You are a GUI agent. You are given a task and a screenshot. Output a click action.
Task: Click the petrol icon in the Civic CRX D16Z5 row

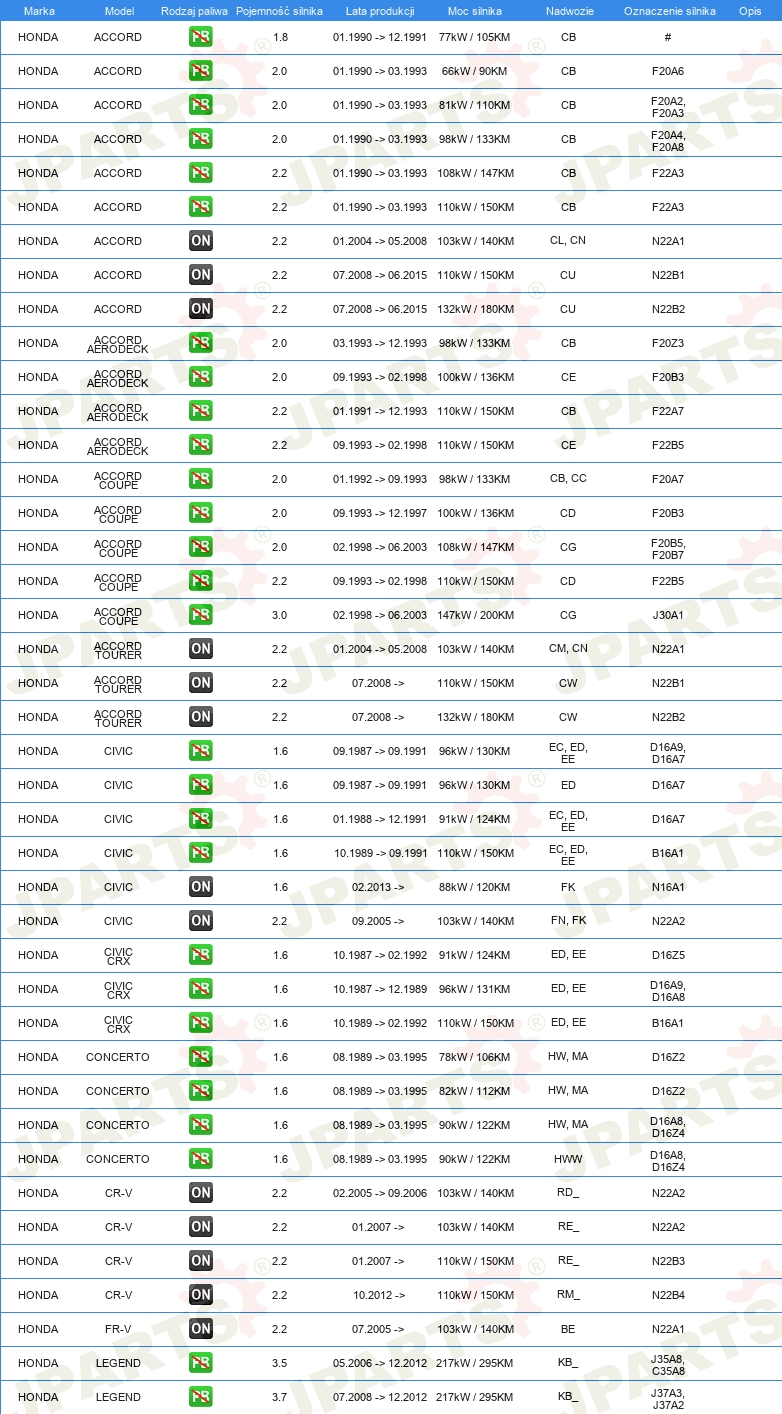point(201,955)
